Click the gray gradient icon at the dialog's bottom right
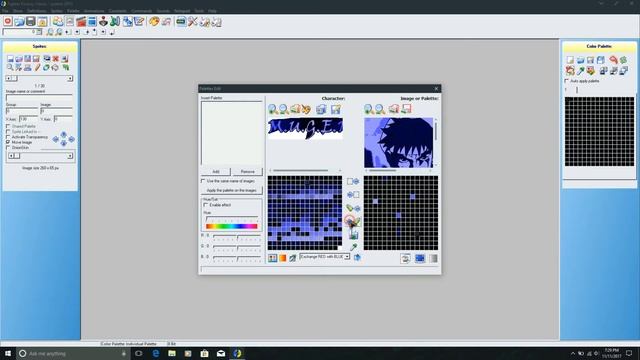This screenshot has width=640, height=360. coord(433,258)
